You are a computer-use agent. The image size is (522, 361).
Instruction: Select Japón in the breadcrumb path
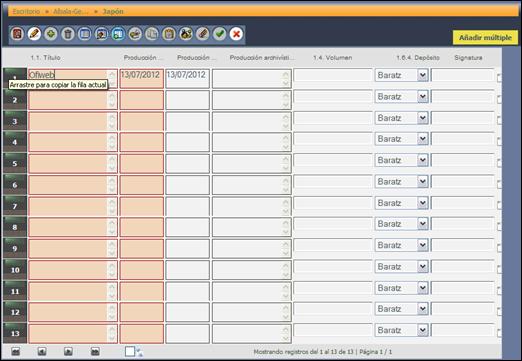pyautogui.click(x=113, y=11)
